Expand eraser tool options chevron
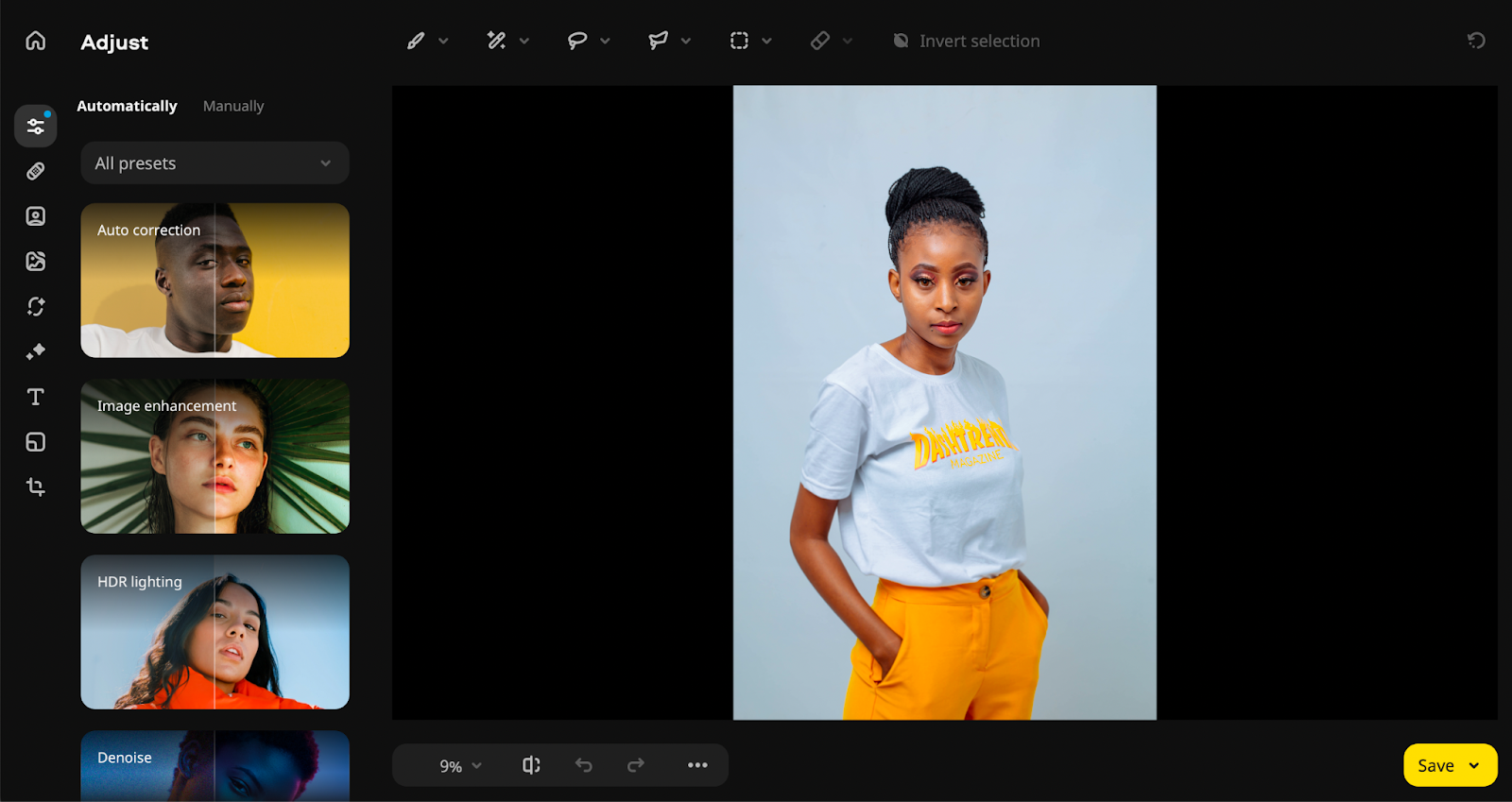The width and height of the screenshot is (1512, 802). (x=848, y=41)
